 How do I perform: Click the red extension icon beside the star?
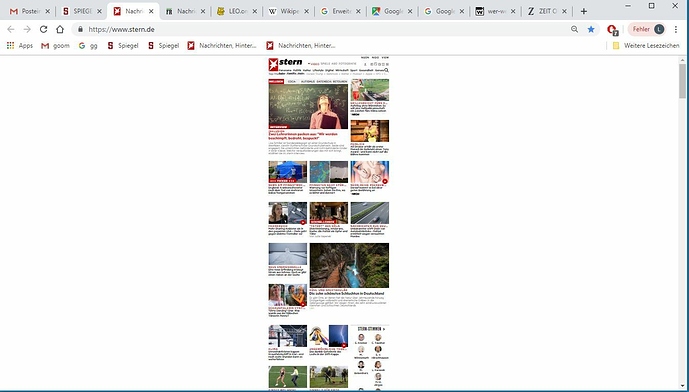(x=612, y=29)
